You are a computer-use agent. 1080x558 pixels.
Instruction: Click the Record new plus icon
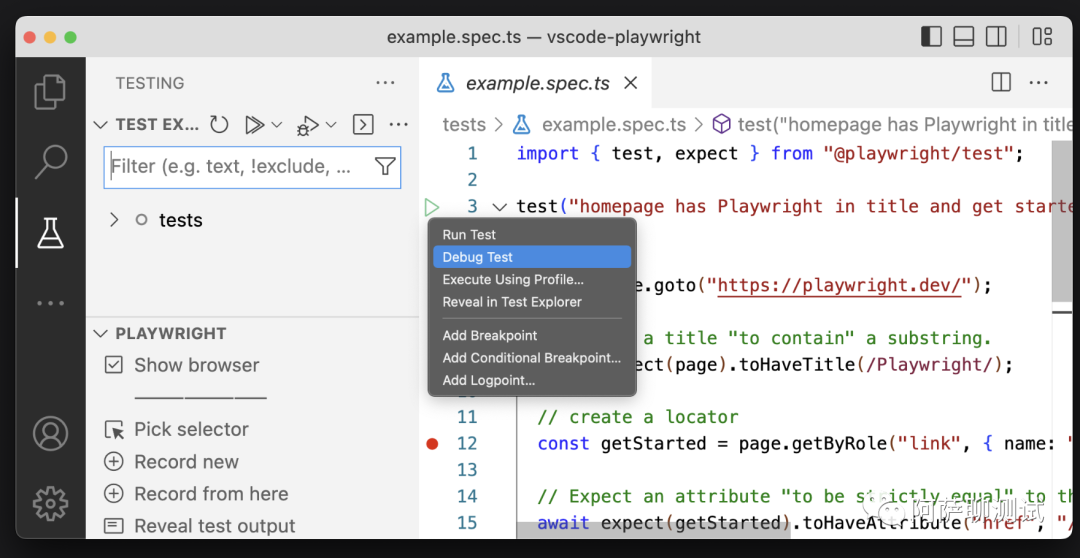(114, 462)
